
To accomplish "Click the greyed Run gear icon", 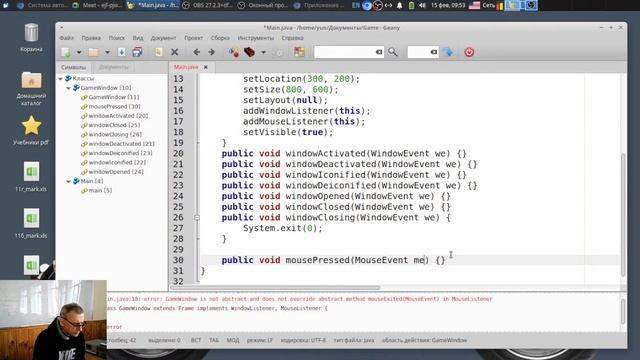I will 279,52.
